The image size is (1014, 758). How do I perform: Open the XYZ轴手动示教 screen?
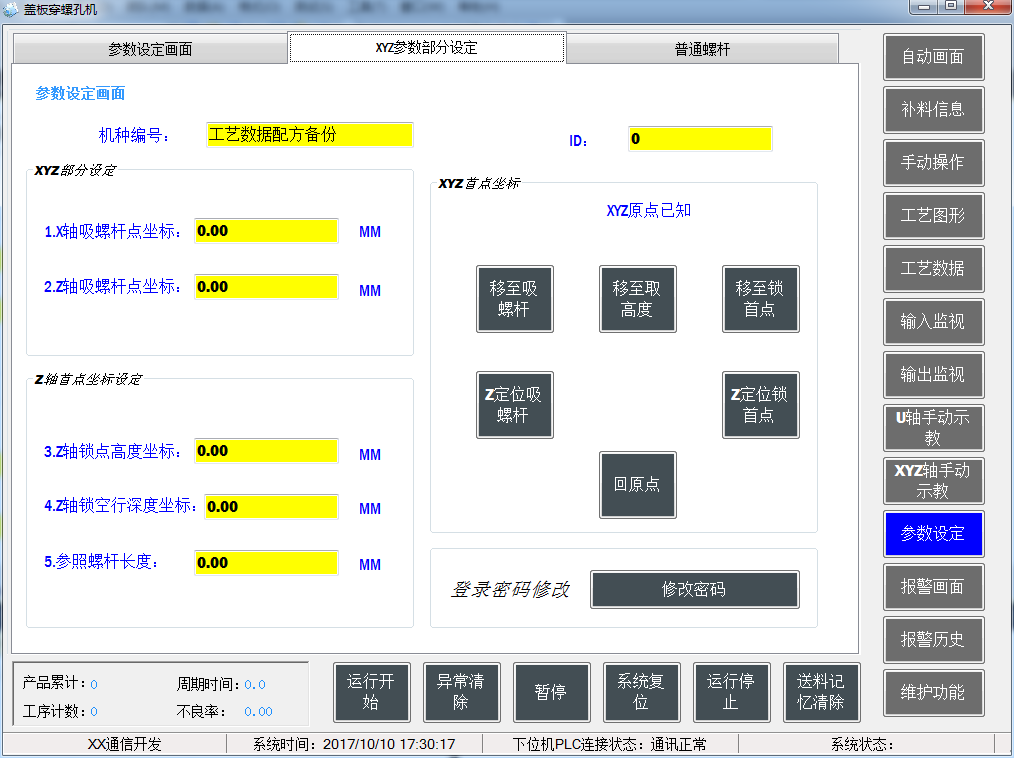pyautogui.click(x=932, y=481)
